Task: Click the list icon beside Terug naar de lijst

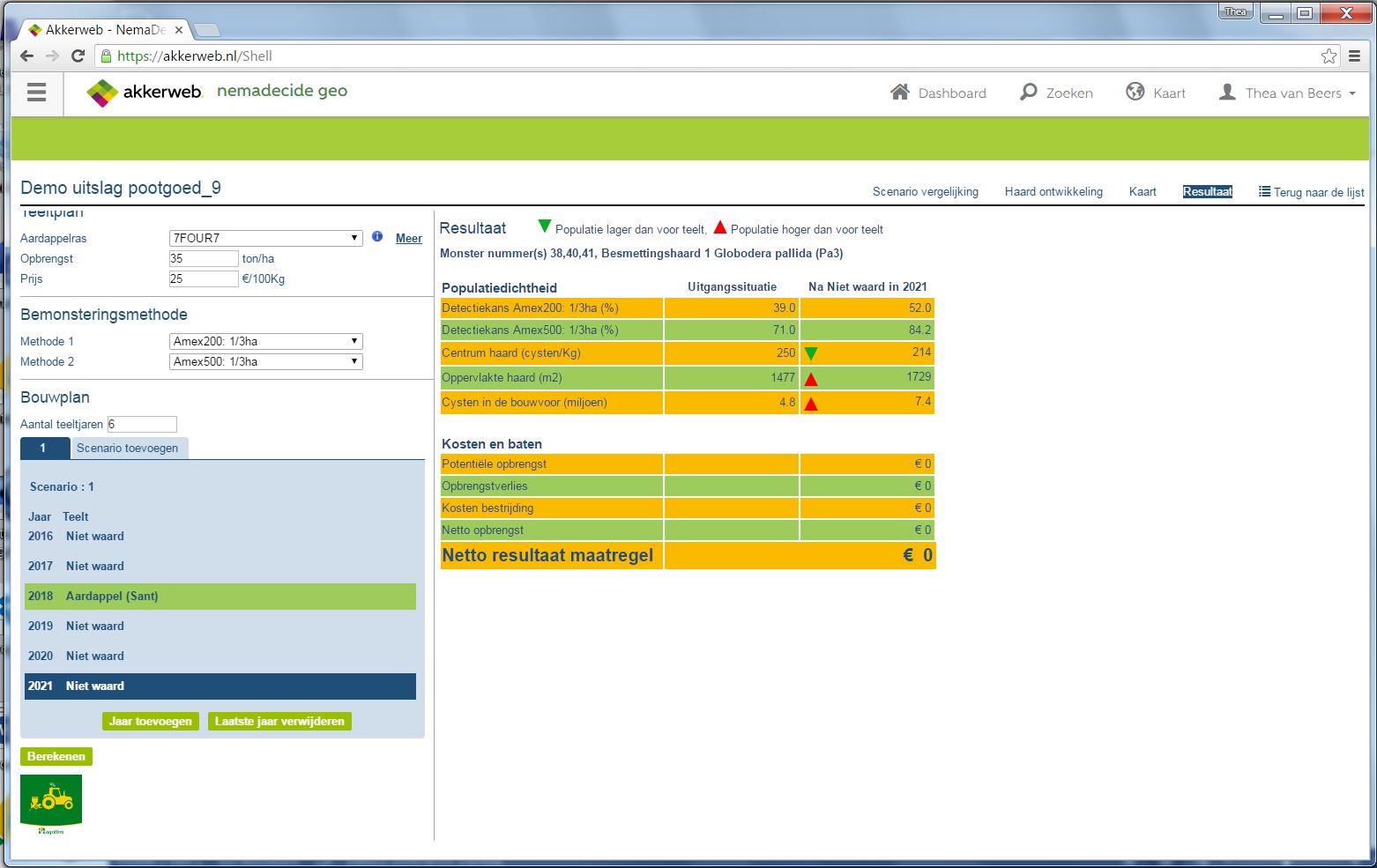Action: click(x=1264, y=191)
